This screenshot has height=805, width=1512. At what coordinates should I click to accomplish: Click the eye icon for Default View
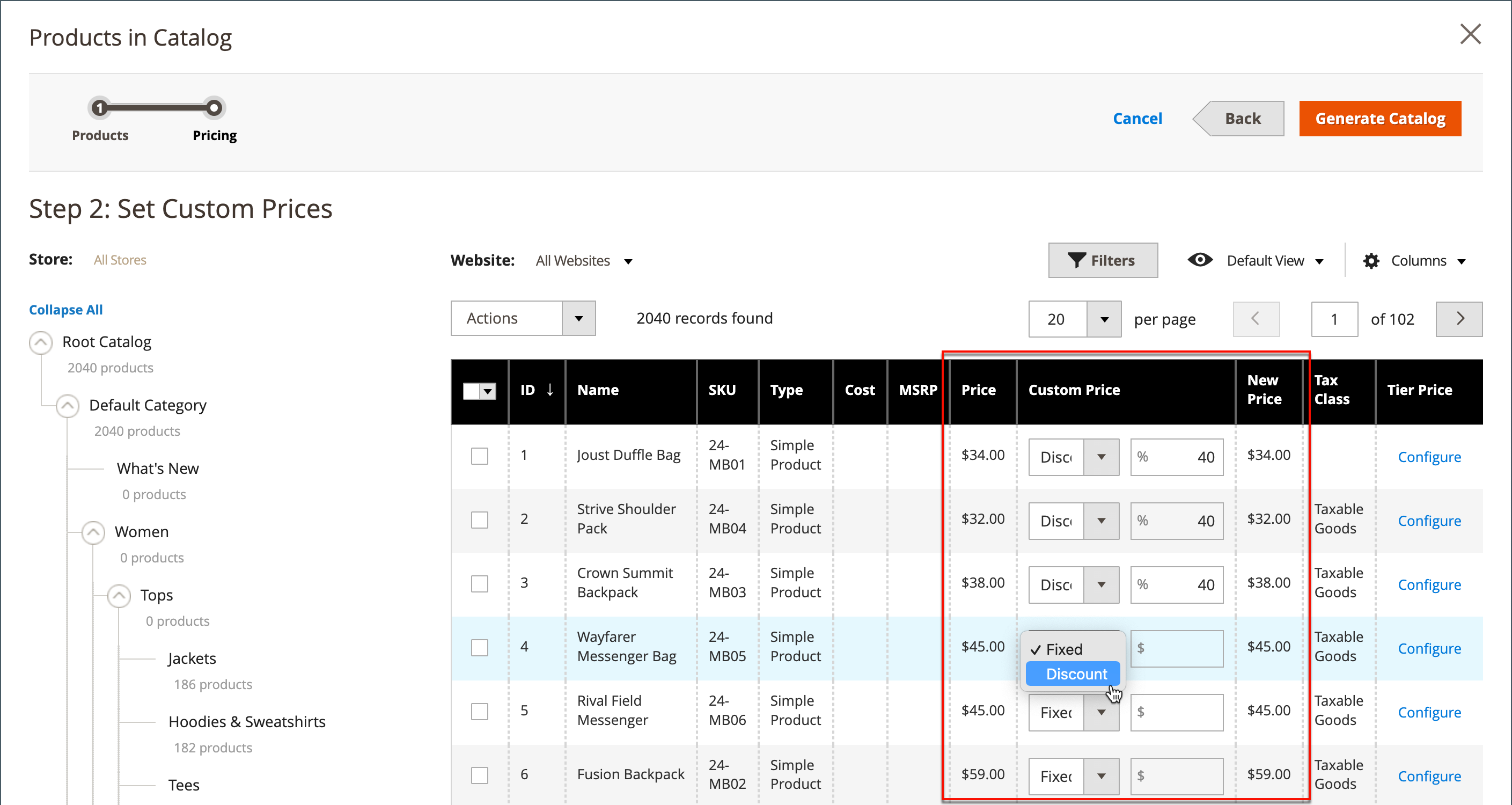tap(1199, 260)
